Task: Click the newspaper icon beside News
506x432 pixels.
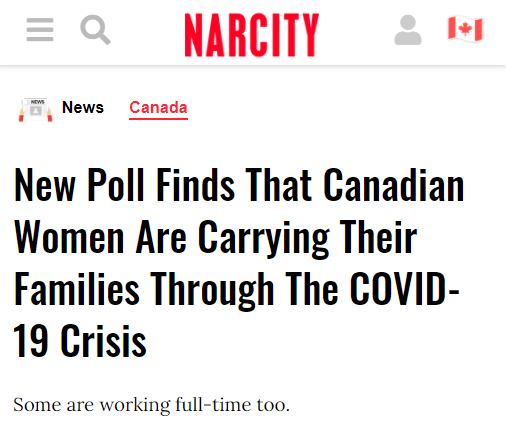Action: click(36, 109)
